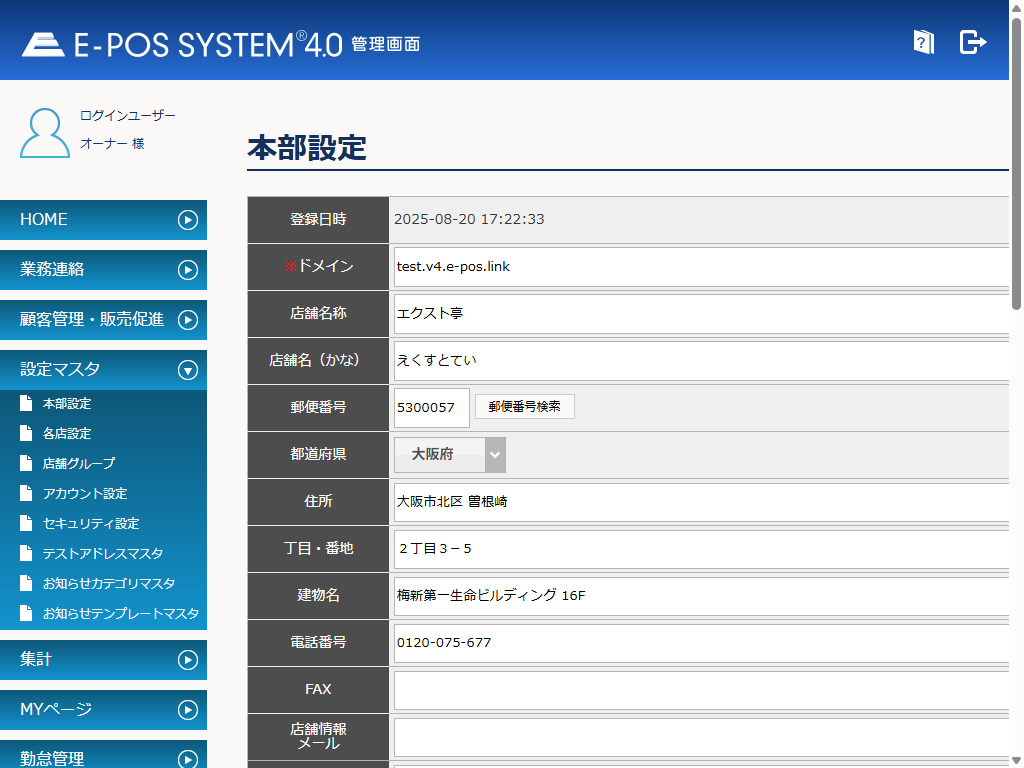
Task: Go to アカウント設定 page
Action: click(x=85, y=494)
